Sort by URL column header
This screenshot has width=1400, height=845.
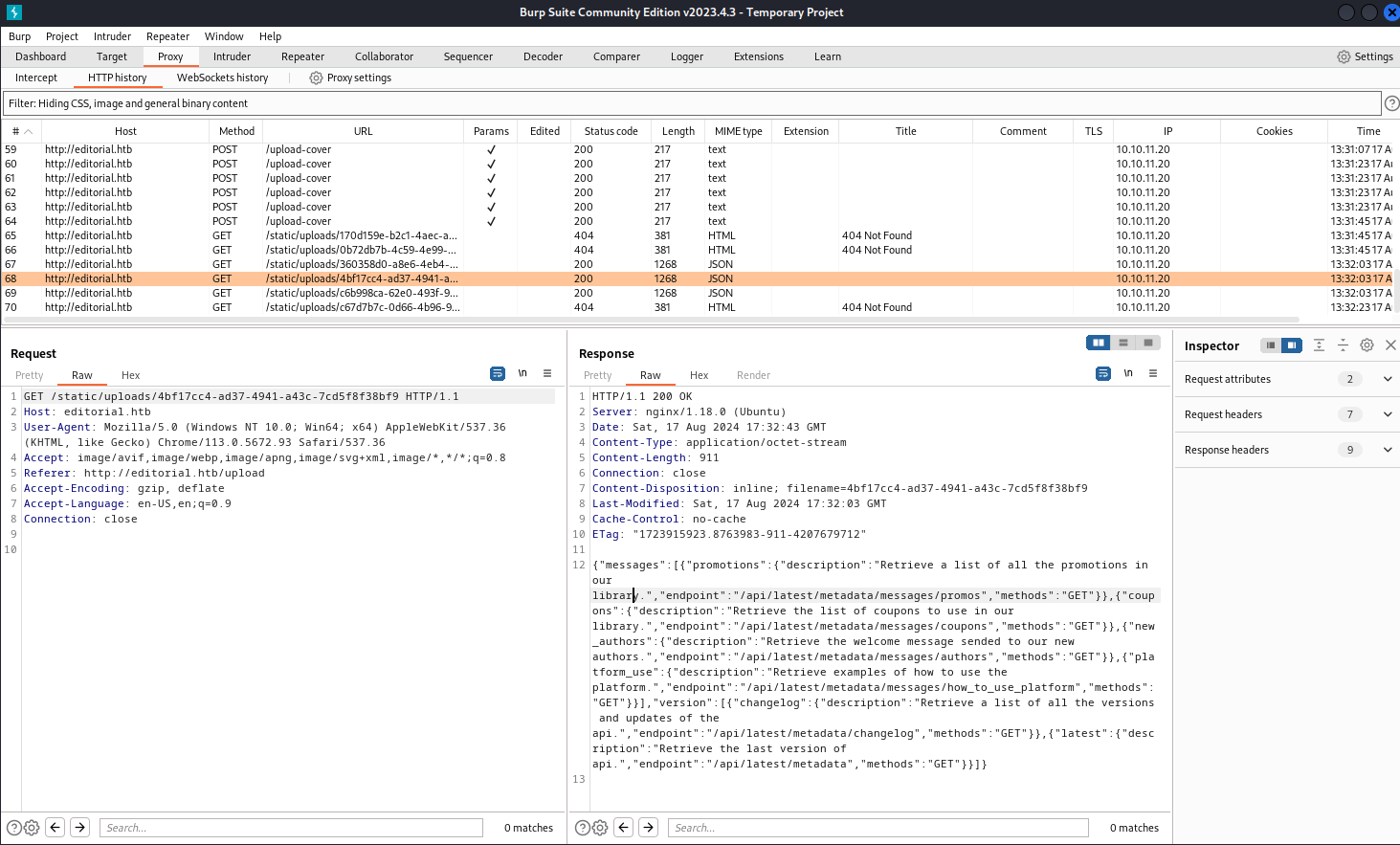click(363, 131)
